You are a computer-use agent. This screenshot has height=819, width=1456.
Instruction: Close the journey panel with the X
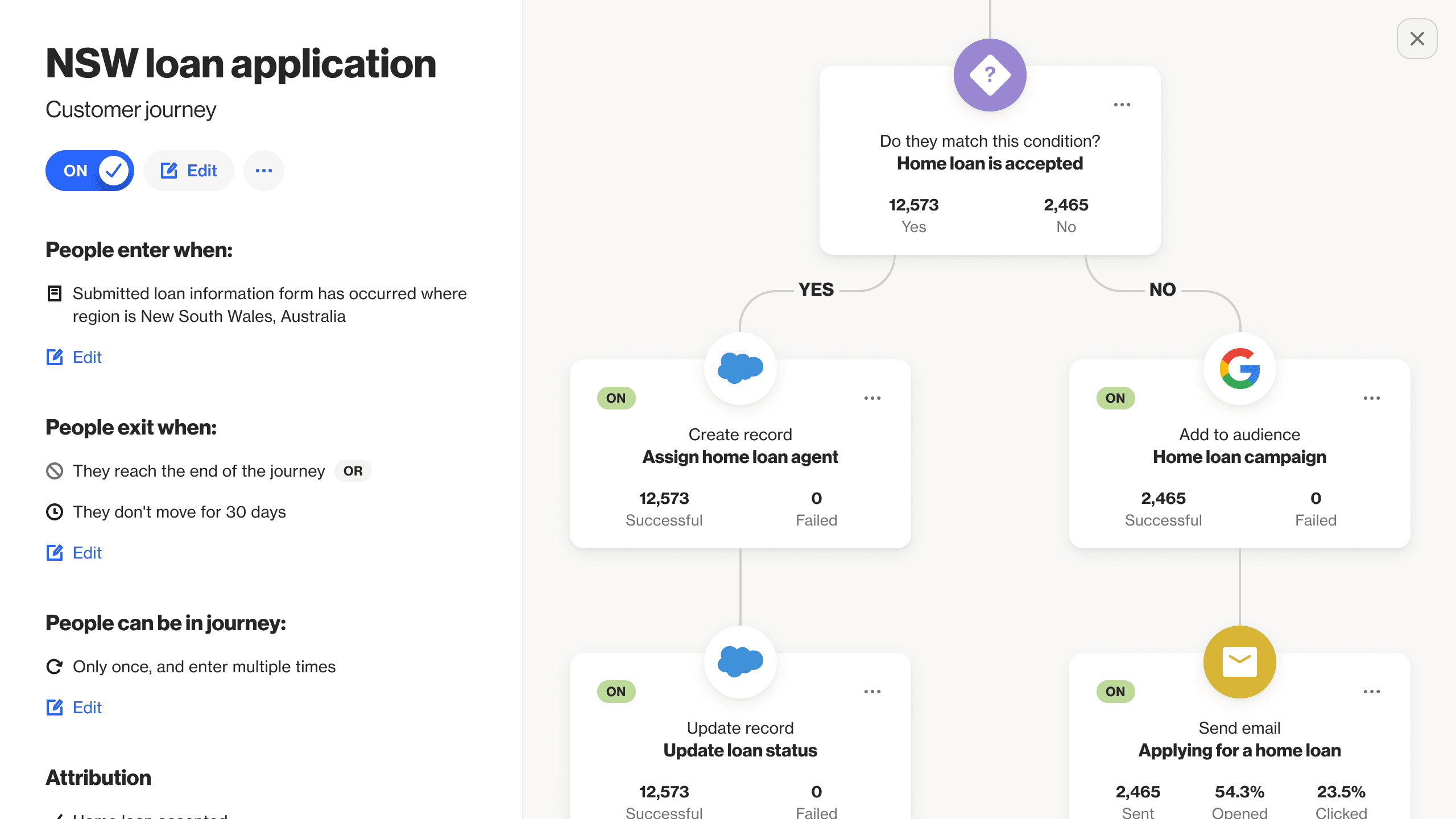point(1417,39)
